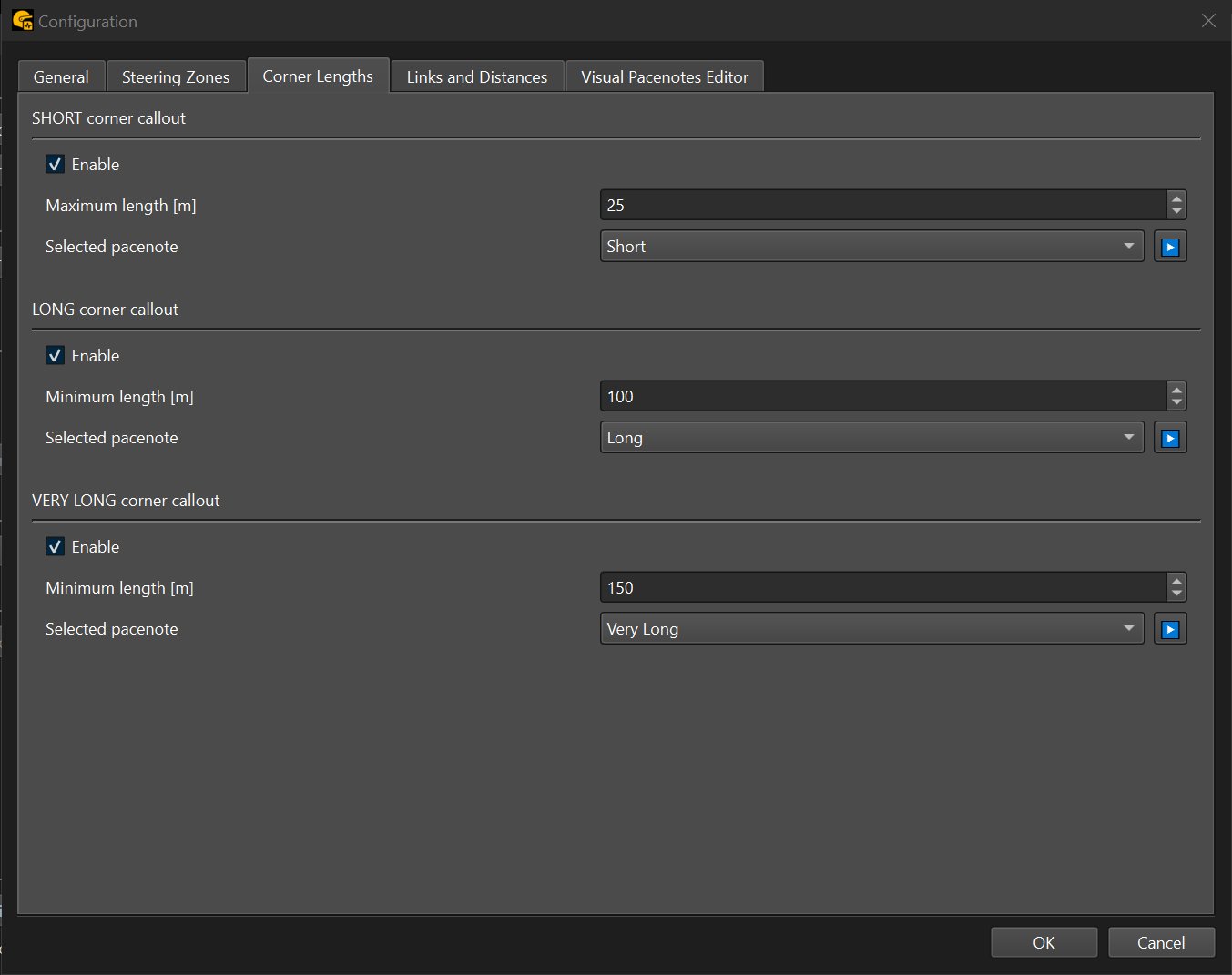
Task: Confirm settings with the OK button
Action: (x=1044, y=943)
